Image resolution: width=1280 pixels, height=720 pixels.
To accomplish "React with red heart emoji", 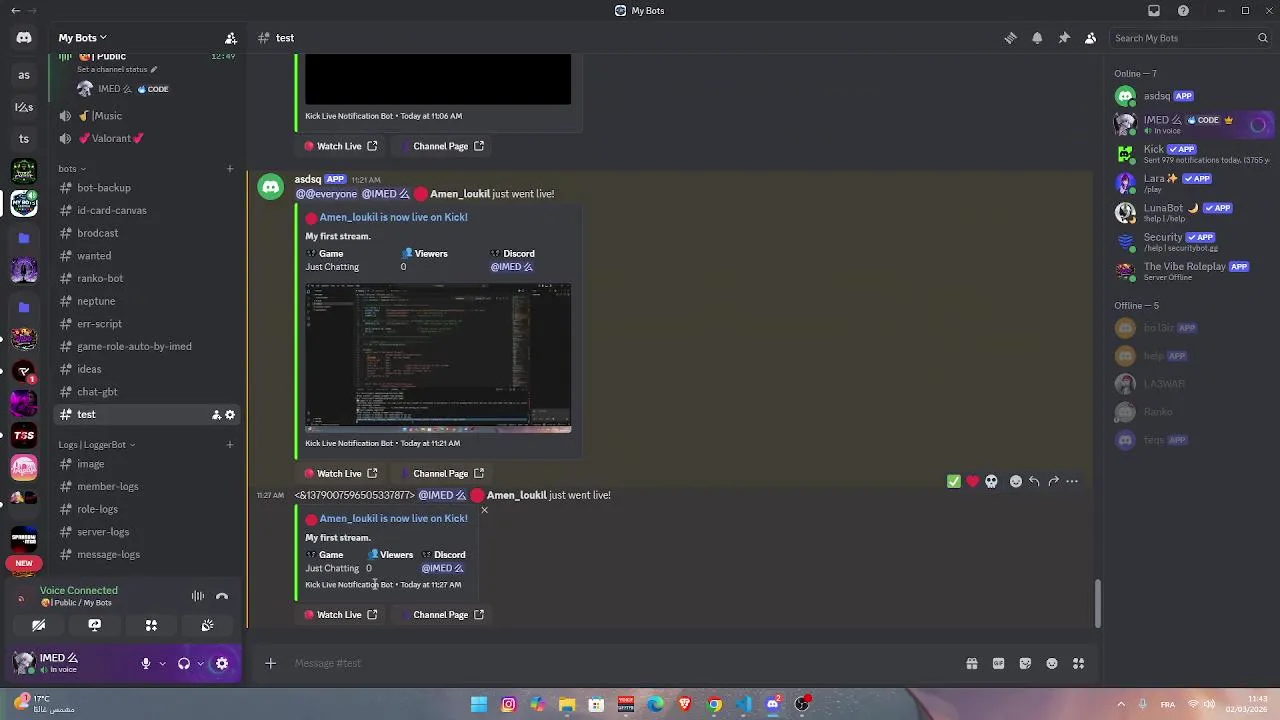I will (x=973, y=482).
